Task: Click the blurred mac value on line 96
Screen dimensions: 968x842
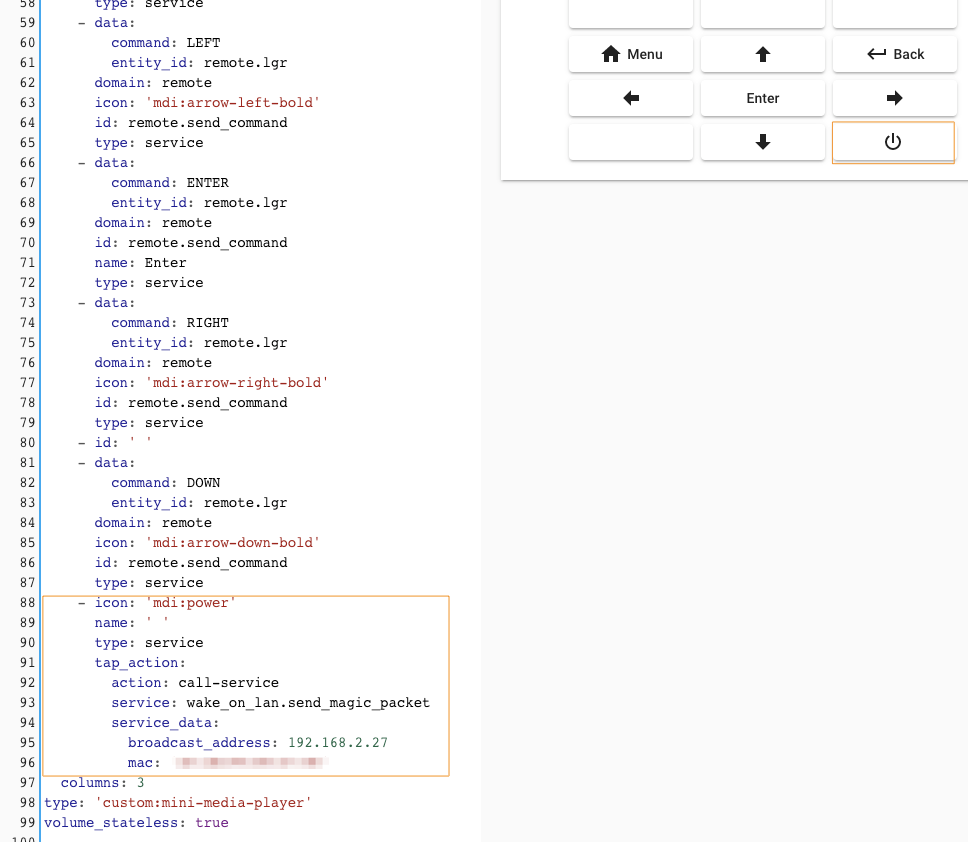Action: pos(251,762)
